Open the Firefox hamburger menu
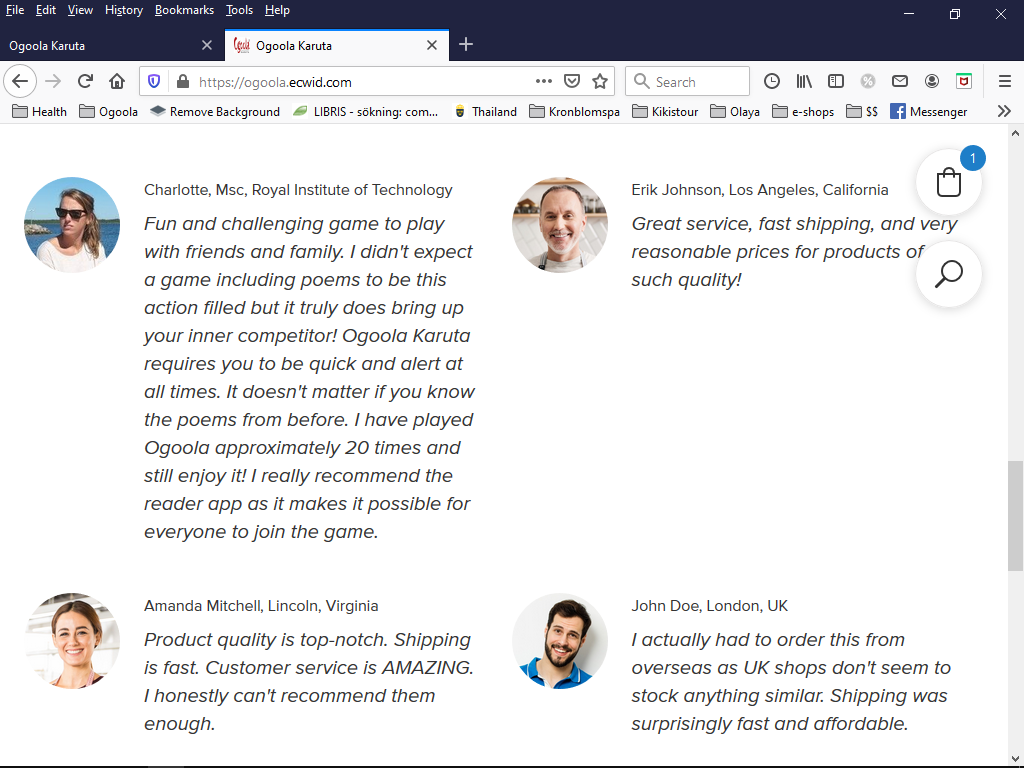This screenshot has height=768, width=1024. [x=1005, y=82]
